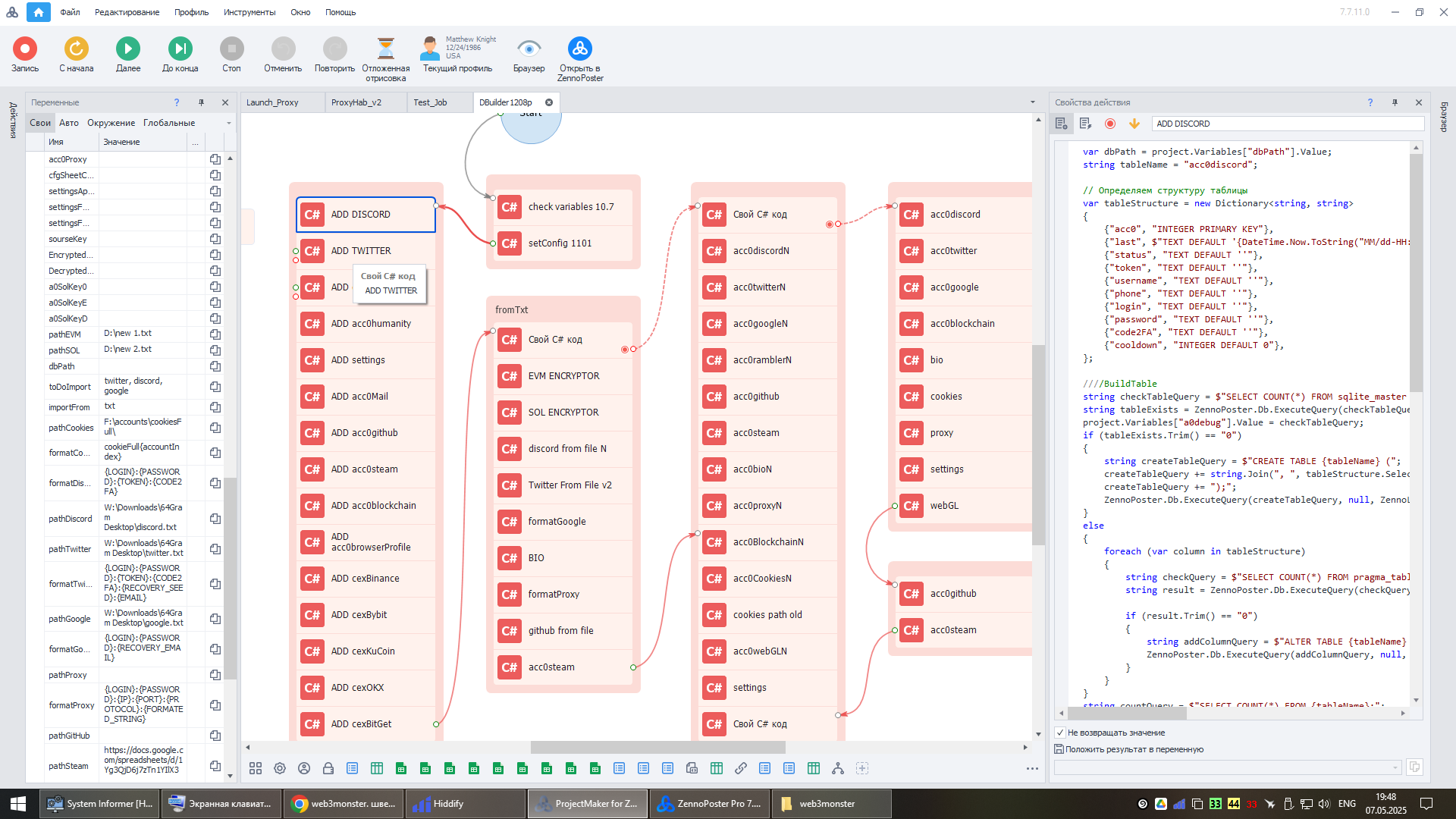Open the result variable dropdown
Viewport: 1456px width, 819px height.
1395,767
